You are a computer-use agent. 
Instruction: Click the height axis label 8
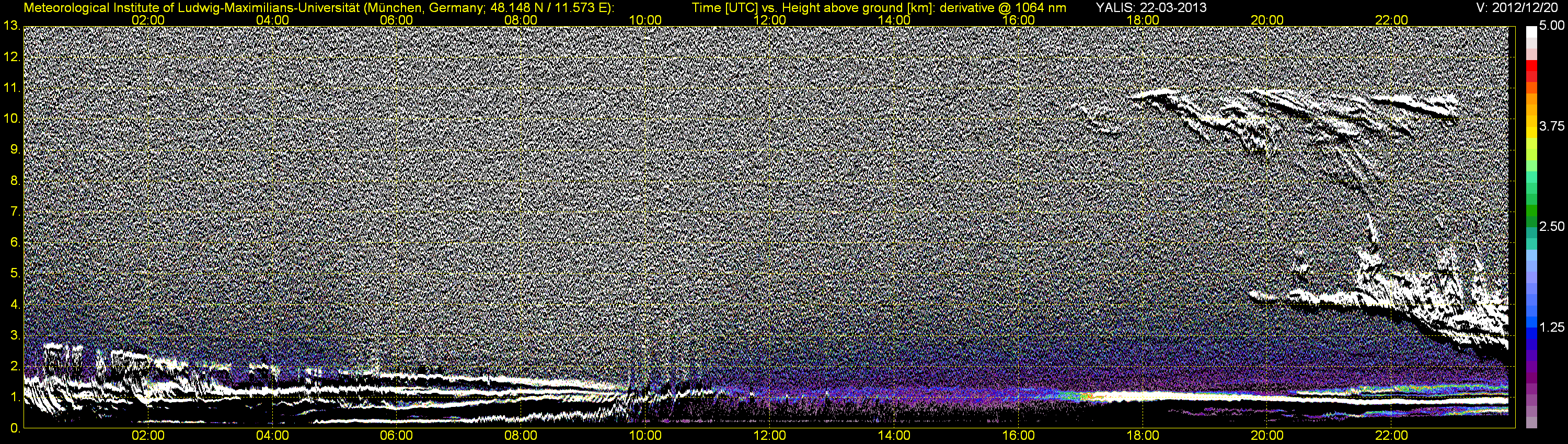pos(15,181)
